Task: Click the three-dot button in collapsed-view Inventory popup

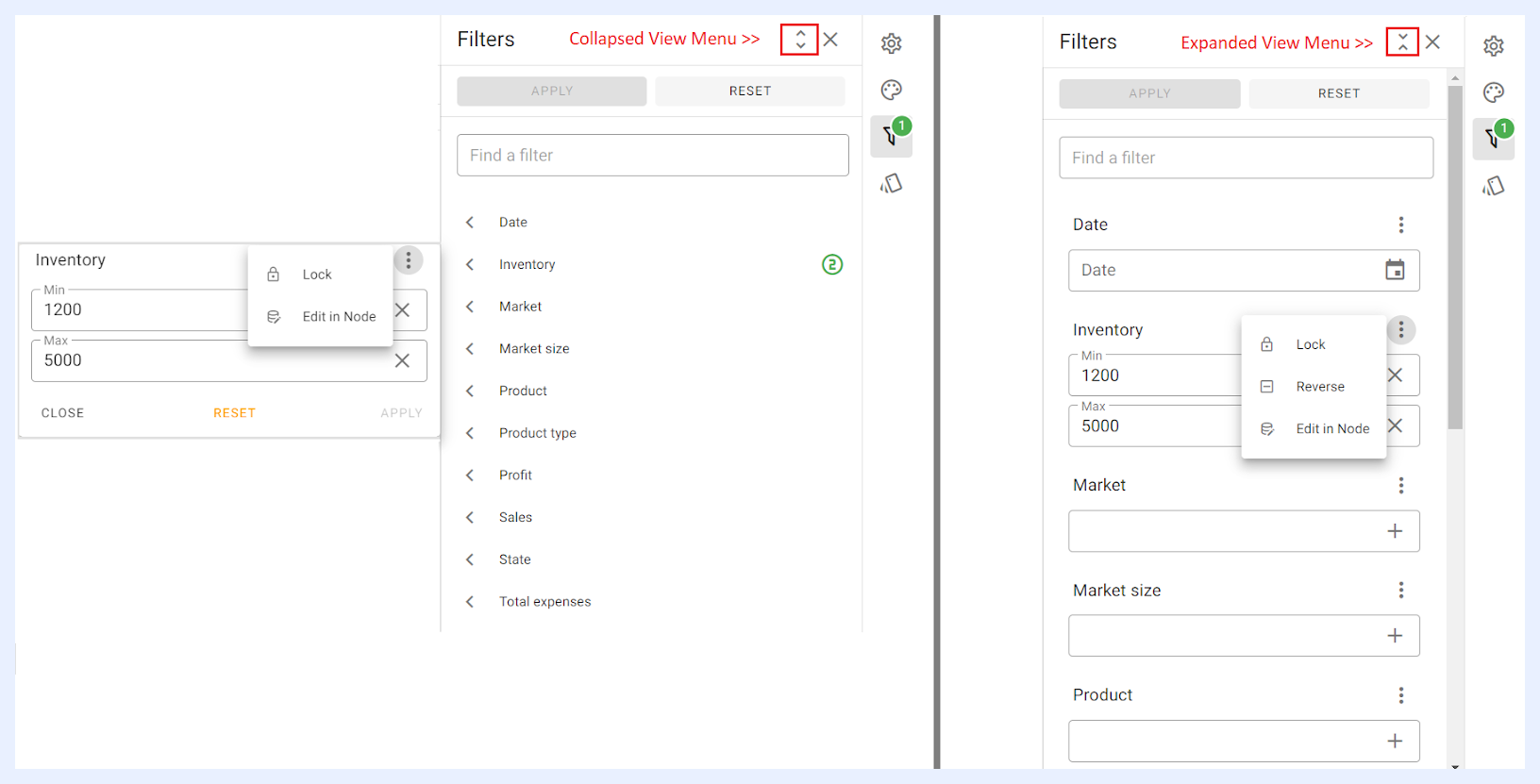Action: point(409,260)
